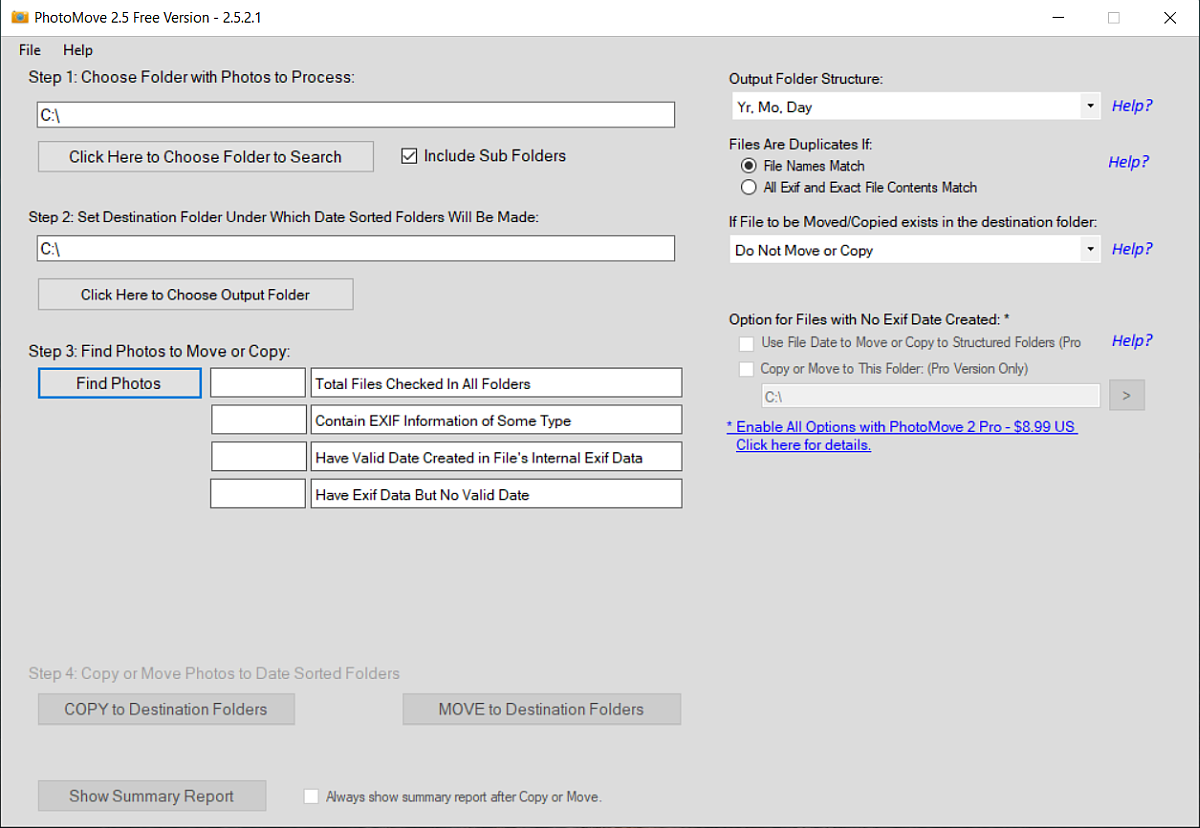Click count box for No Valid Date
The image size is (1200, 828).
coord(258,494)
